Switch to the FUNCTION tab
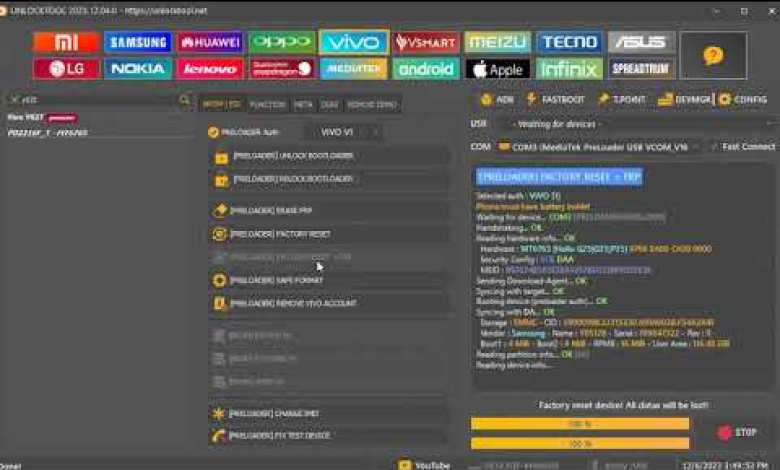This screenshot has height=470, width=780. tap(267, 104)
